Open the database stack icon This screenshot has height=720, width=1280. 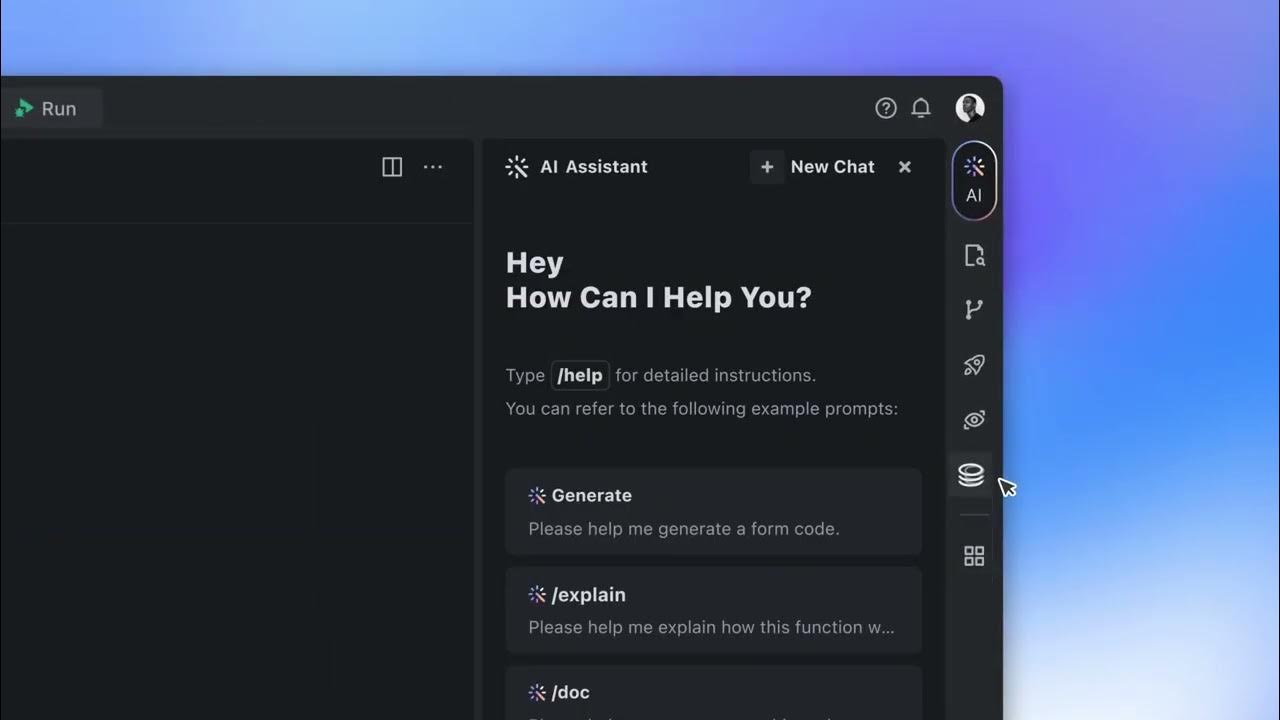[971, 475]
